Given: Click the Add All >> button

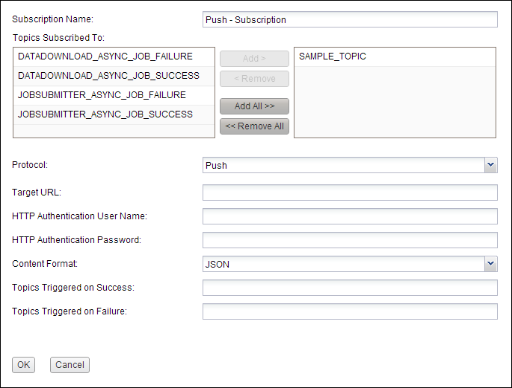Looking at the screenshot, I should 254,106.
